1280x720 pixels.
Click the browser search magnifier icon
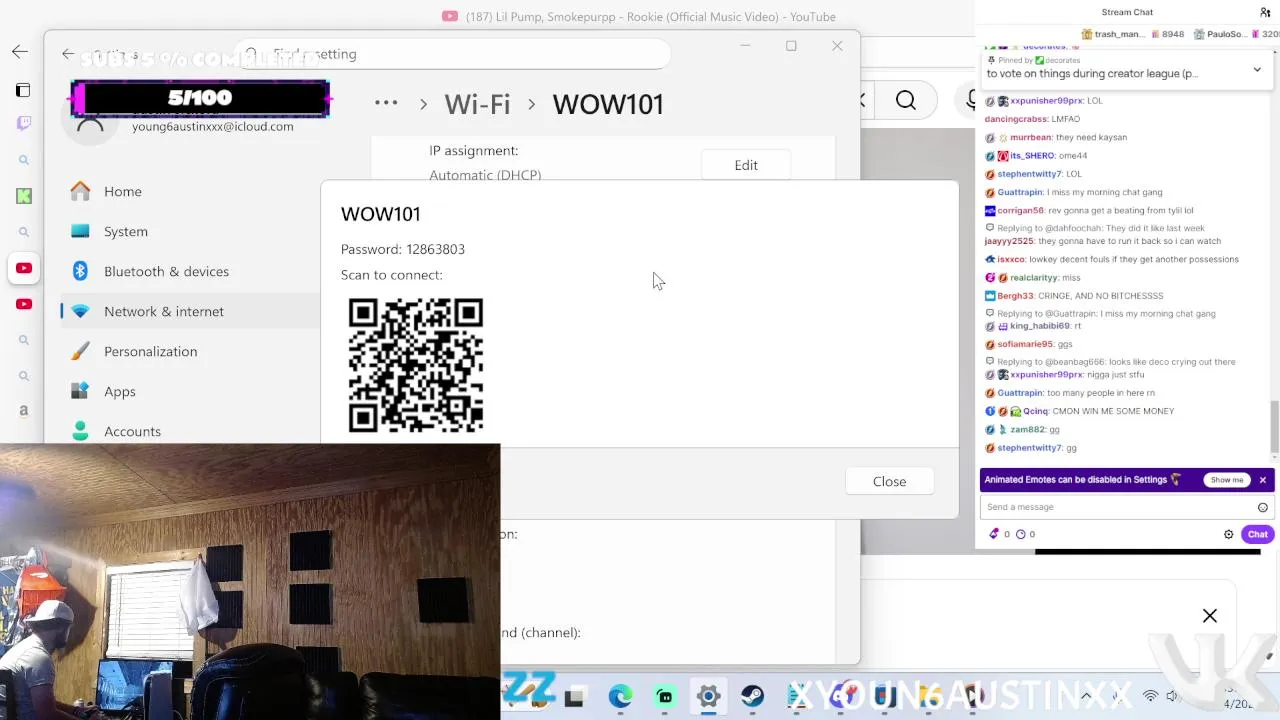pyautogui.click(x=906, y=100)
